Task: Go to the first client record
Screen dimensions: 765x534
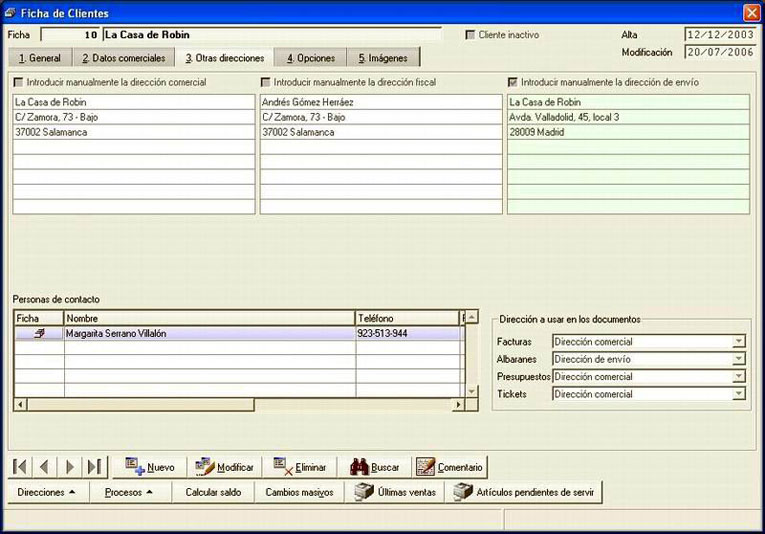Action: tap(20, 467)
